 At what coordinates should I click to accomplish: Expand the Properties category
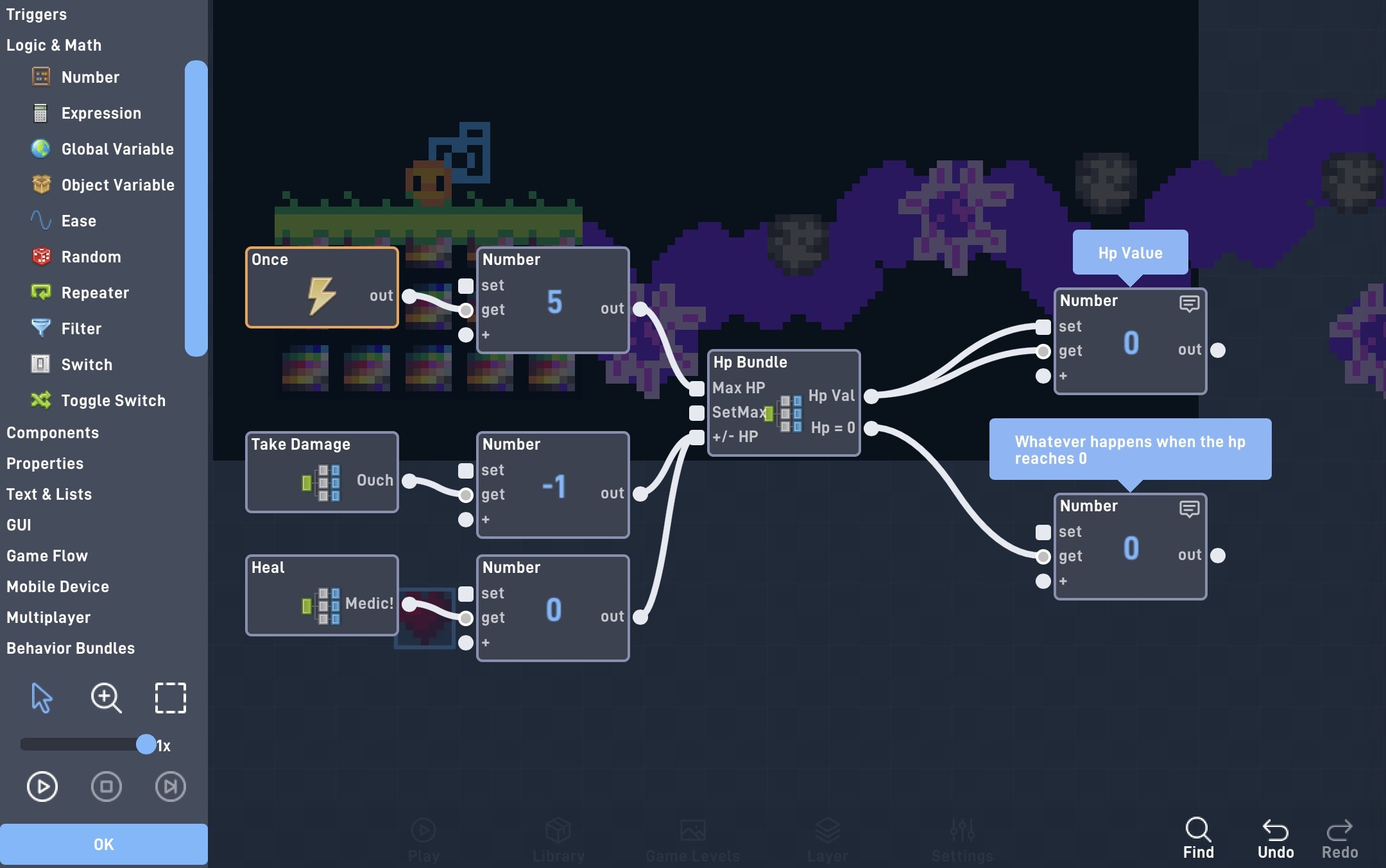tap(45, 463)
